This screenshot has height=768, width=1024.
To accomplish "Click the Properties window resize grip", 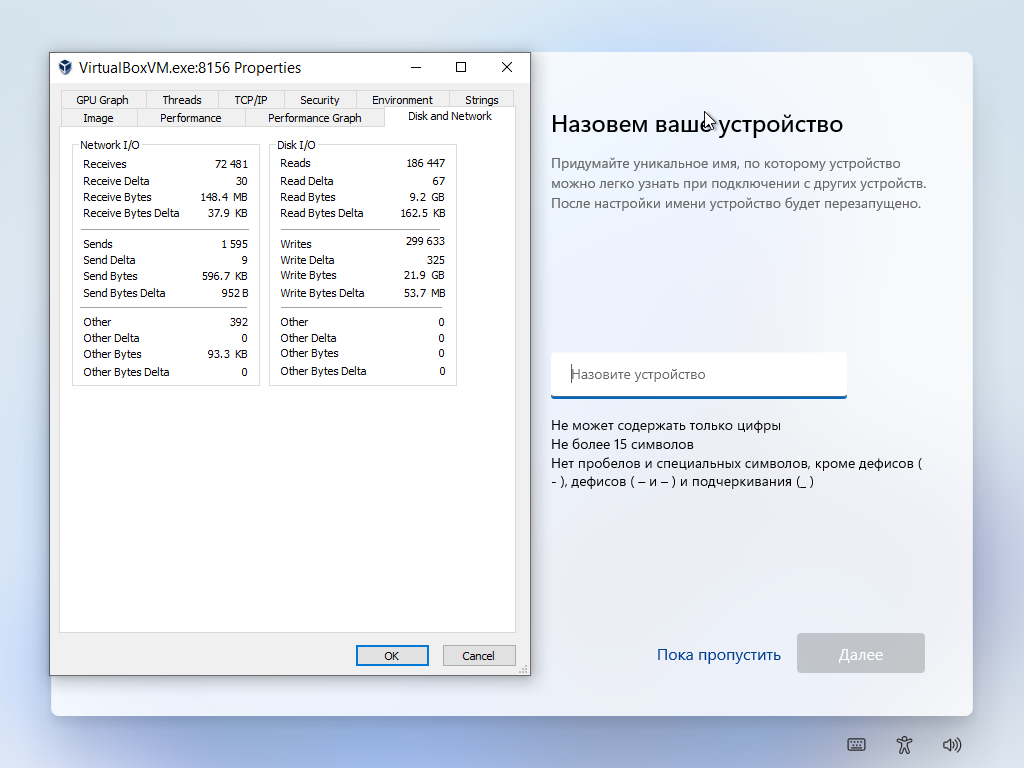I will click(x=523, y=669).
